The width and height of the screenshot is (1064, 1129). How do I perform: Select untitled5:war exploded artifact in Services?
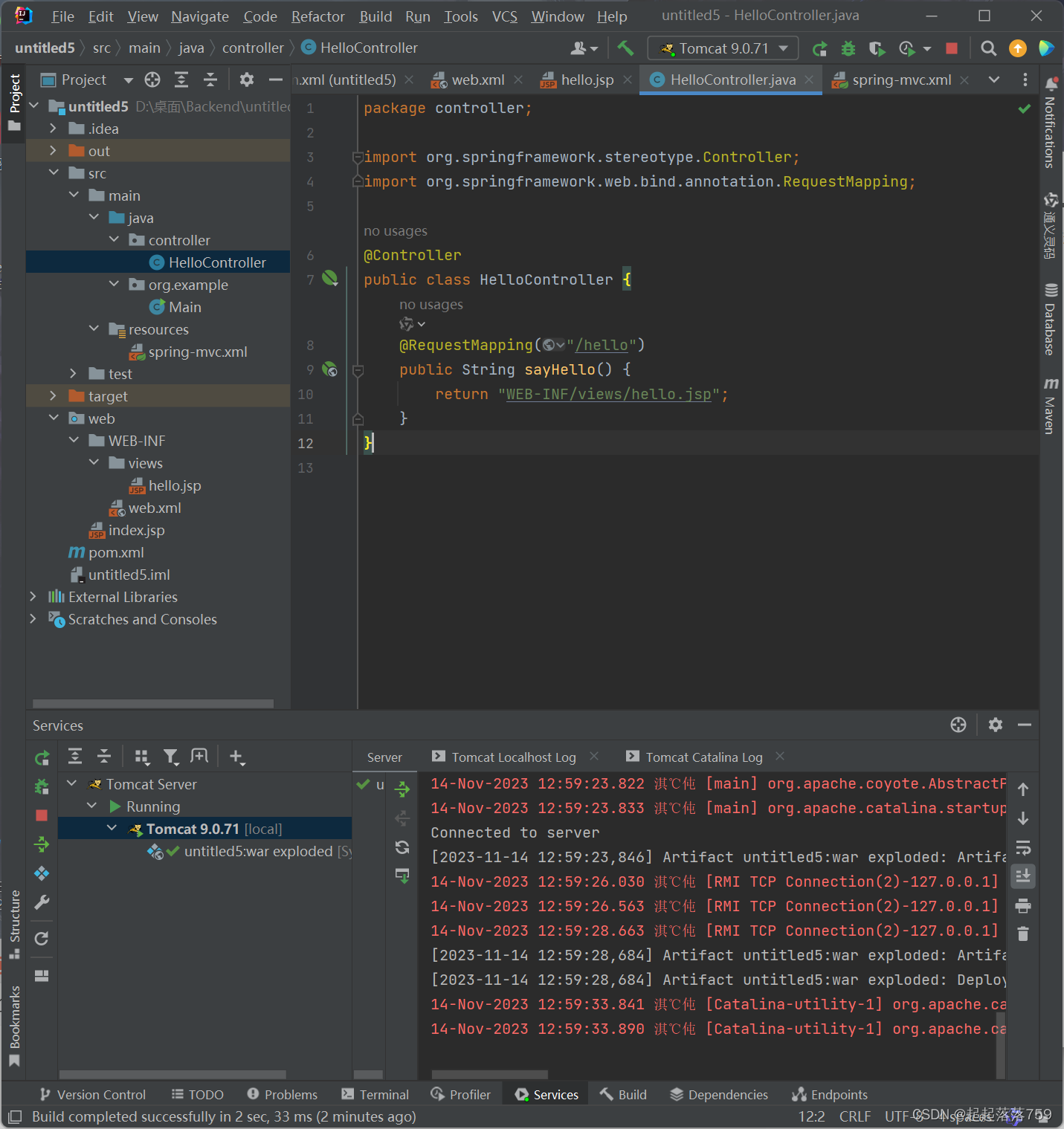coord(258,851)
